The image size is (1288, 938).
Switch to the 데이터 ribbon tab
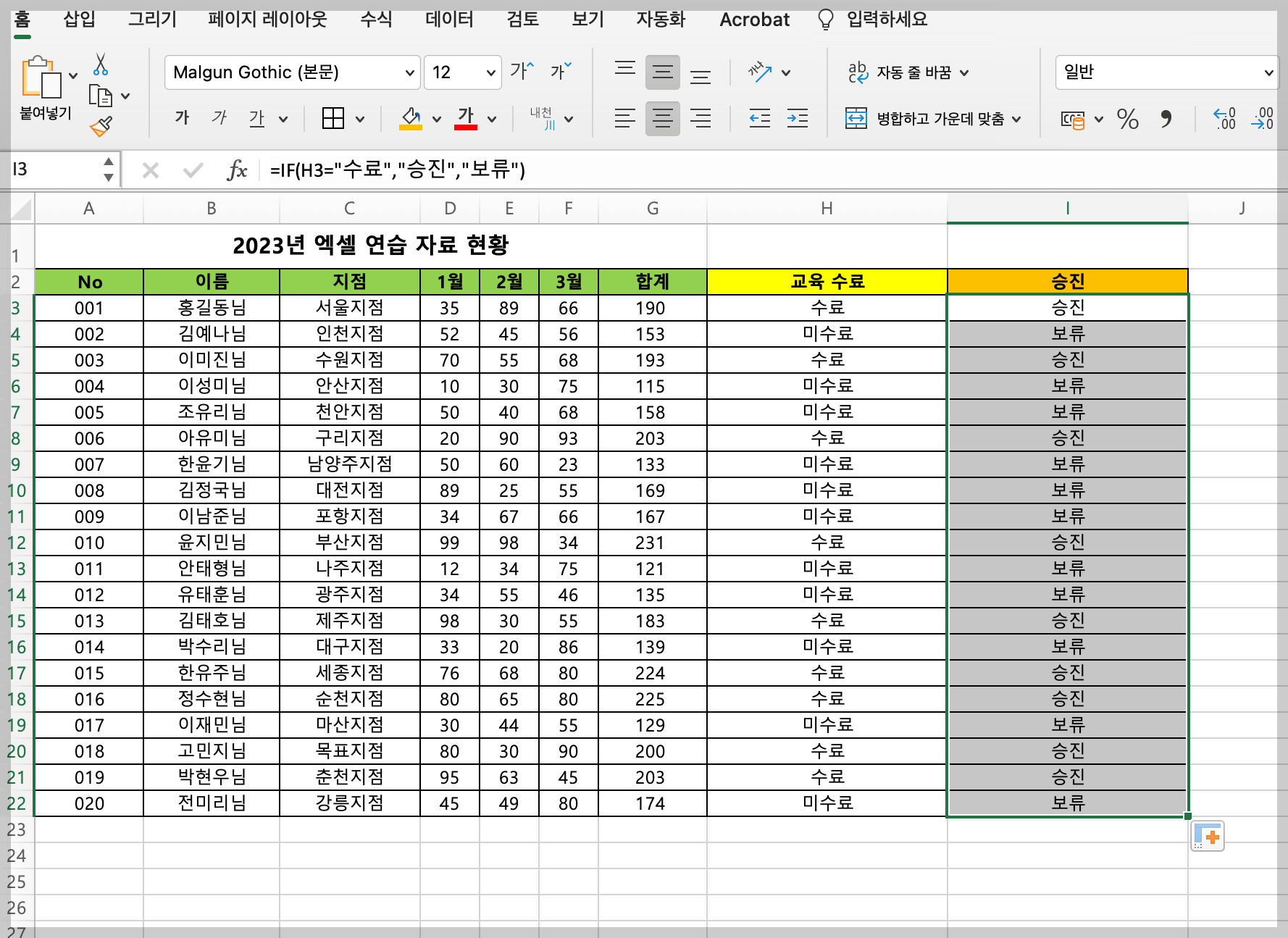(x=448, y=20)
